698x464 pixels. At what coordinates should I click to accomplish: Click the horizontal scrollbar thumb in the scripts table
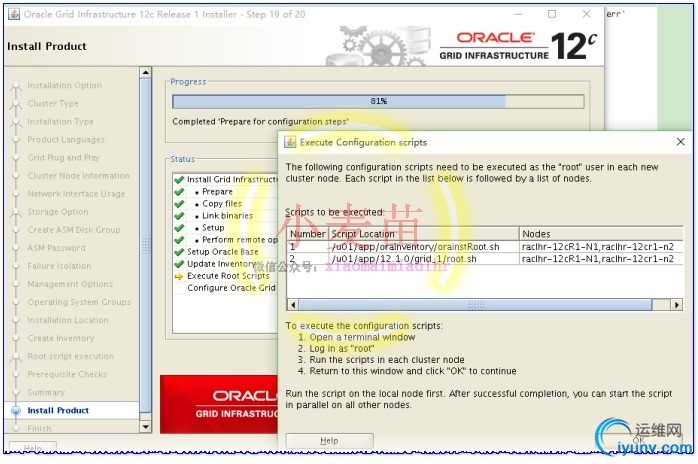[x=475, y=305]
